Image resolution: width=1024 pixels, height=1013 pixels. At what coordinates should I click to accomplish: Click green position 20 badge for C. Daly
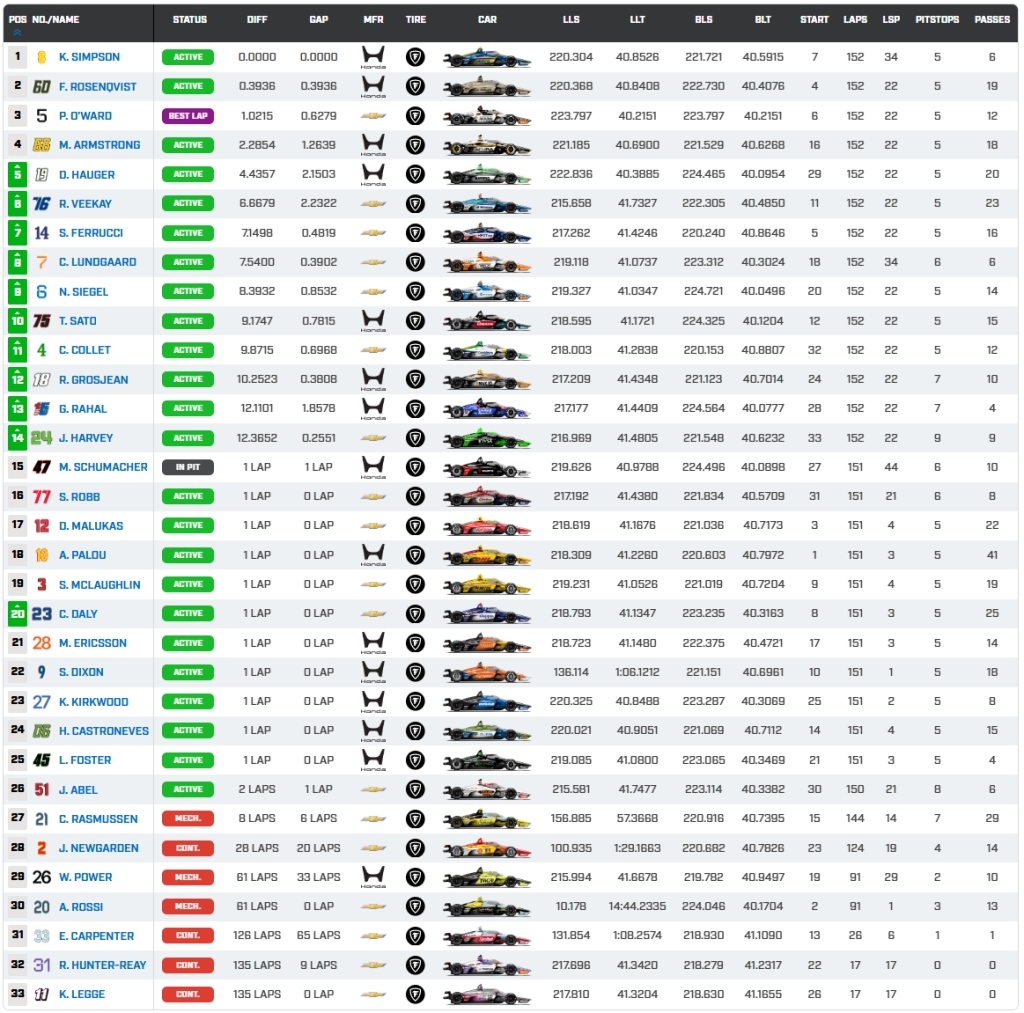pos(18,613)
